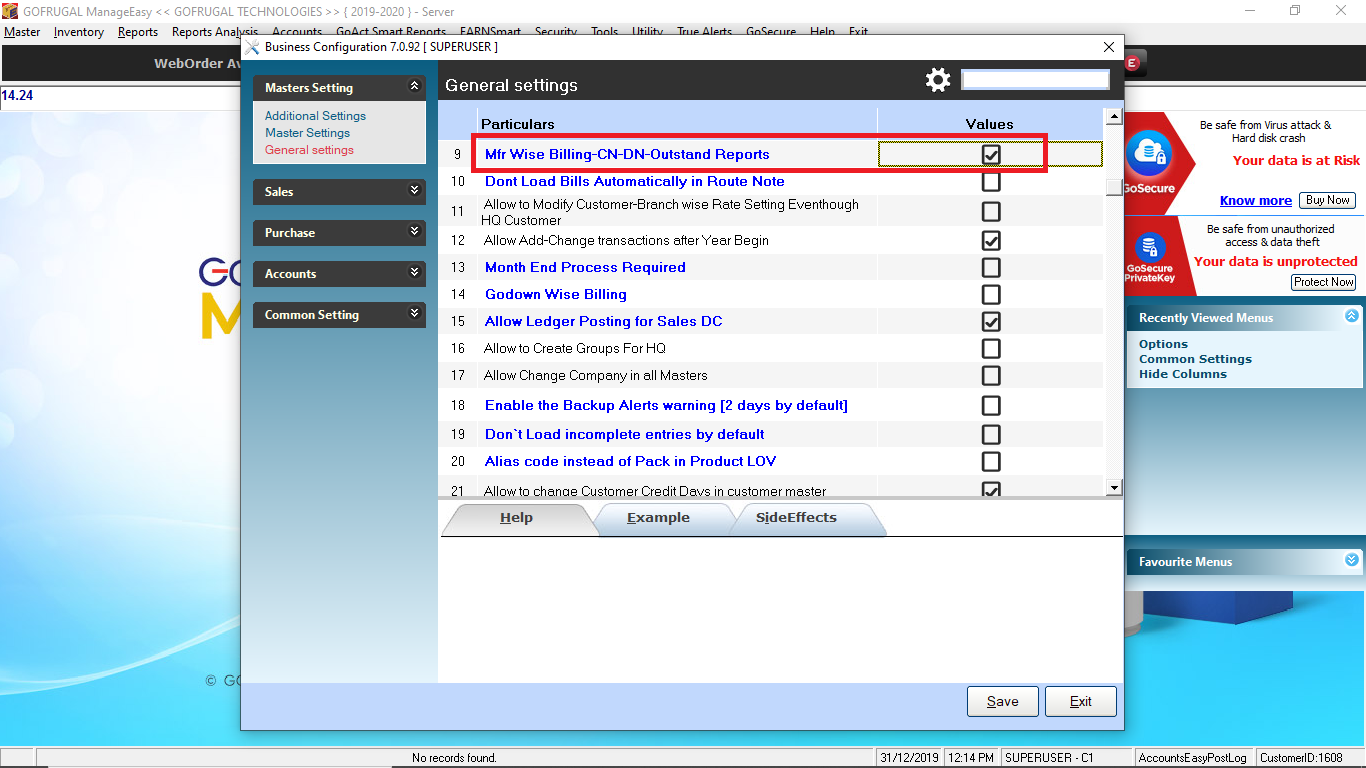This screenshot has height=768, width=1366.
Task: Switch to the SideEffects tab
Action: point(796,518)
